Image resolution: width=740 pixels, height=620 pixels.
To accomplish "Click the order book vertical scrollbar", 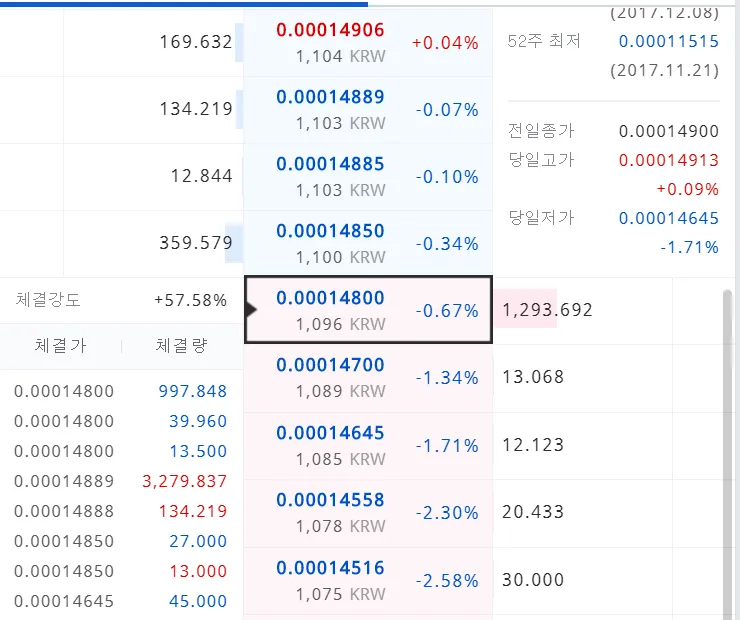I will 727,450.
